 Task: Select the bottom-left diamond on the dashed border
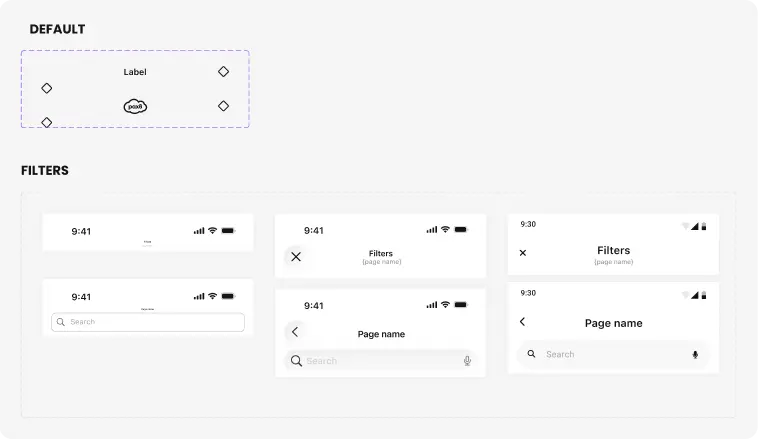46,123
